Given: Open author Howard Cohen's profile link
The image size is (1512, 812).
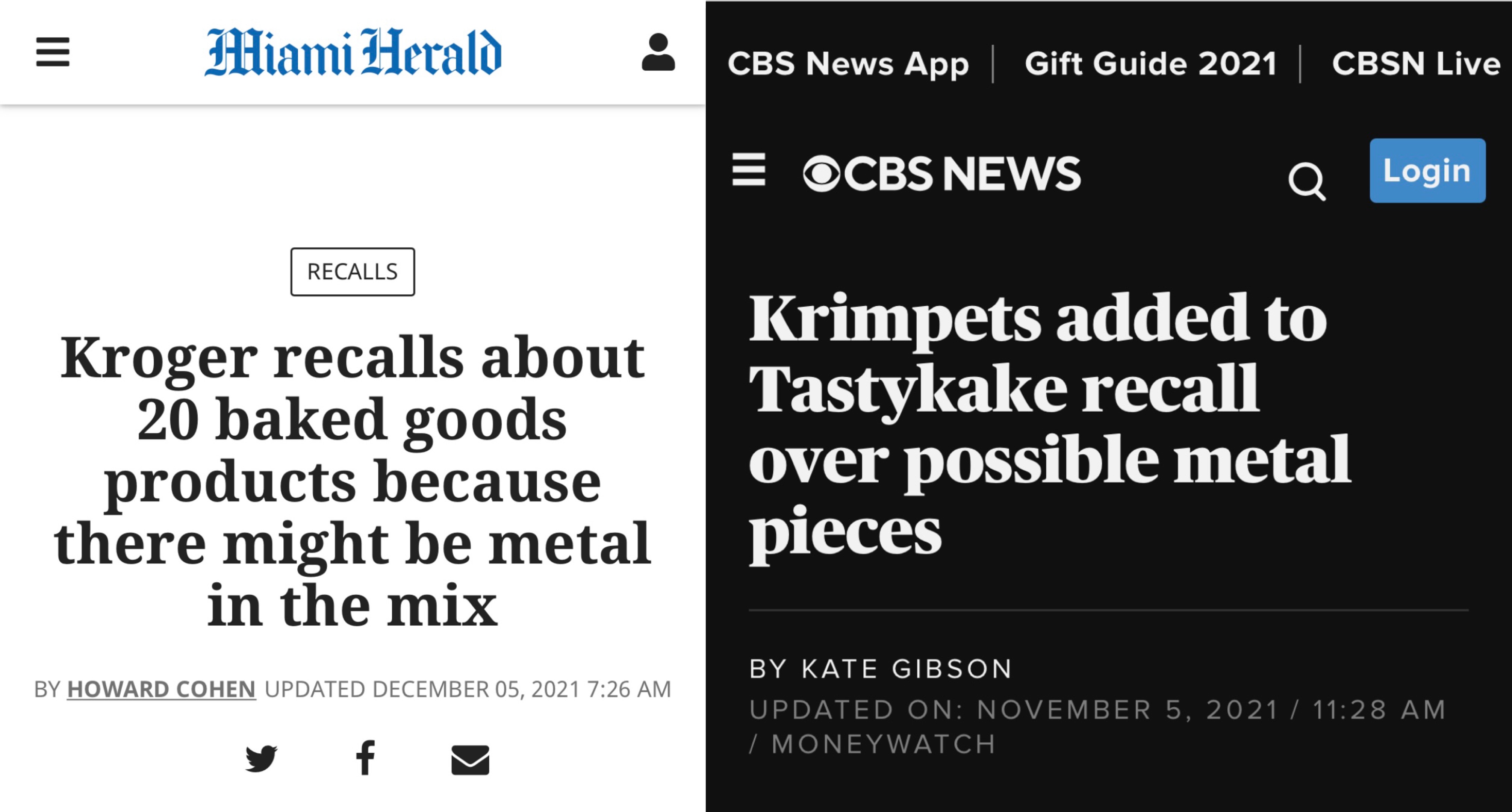Looking at the screenshot, I should [x=161, y=689].
